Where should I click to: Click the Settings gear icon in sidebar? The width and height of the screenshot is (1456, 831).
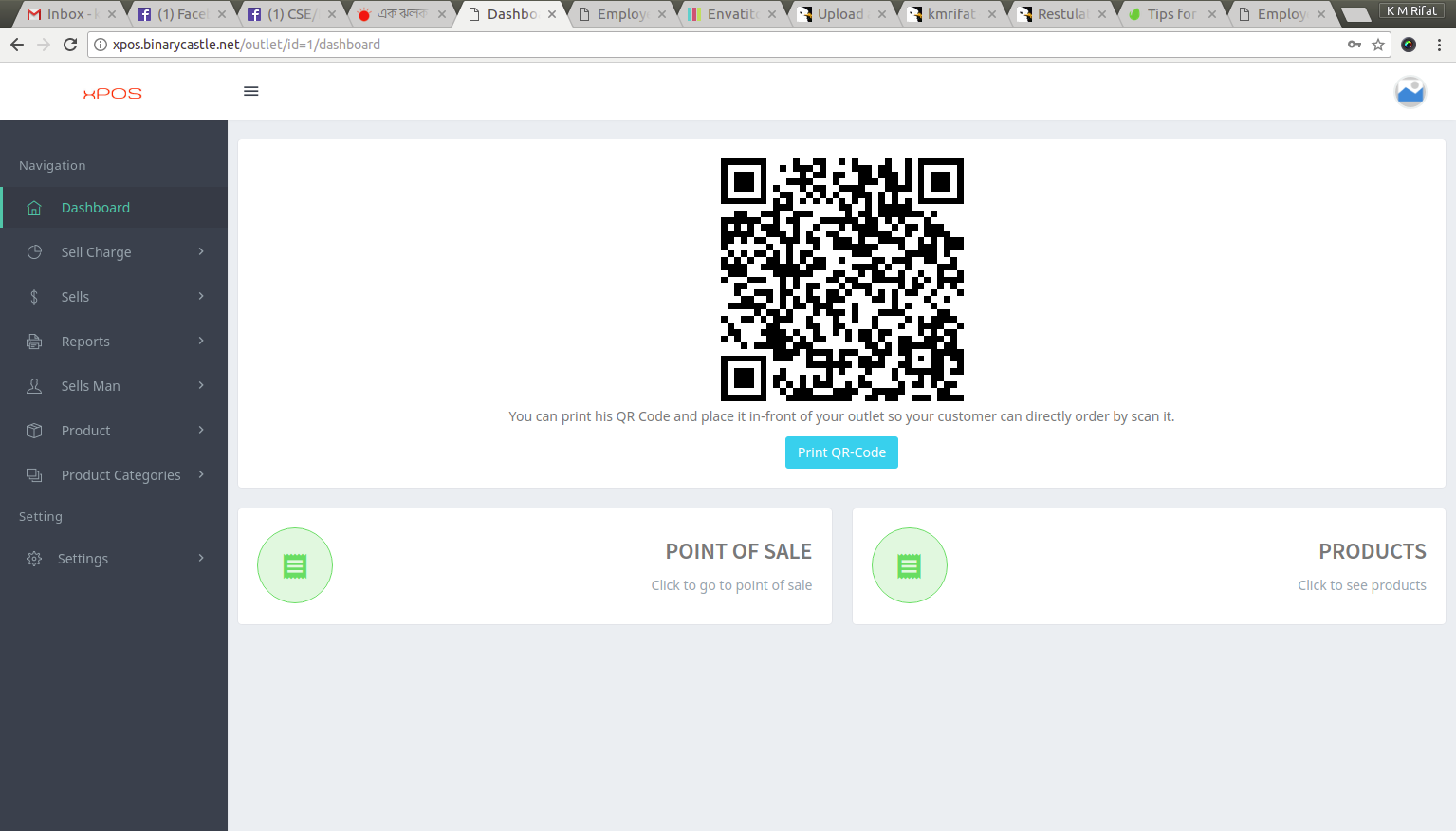tap(34, 559)
